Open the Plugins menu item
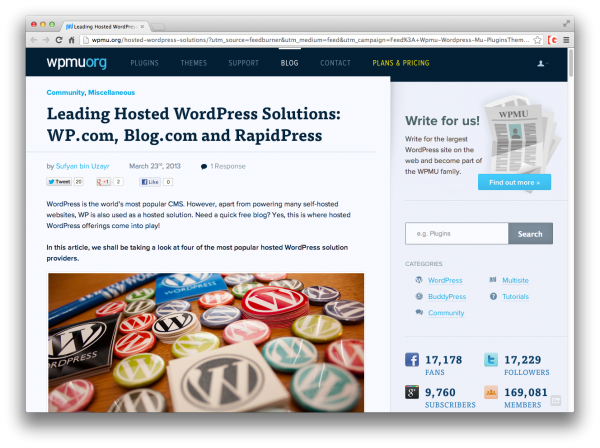The width and height of the screenshot is (600, 448). click(x=144, y=63)
